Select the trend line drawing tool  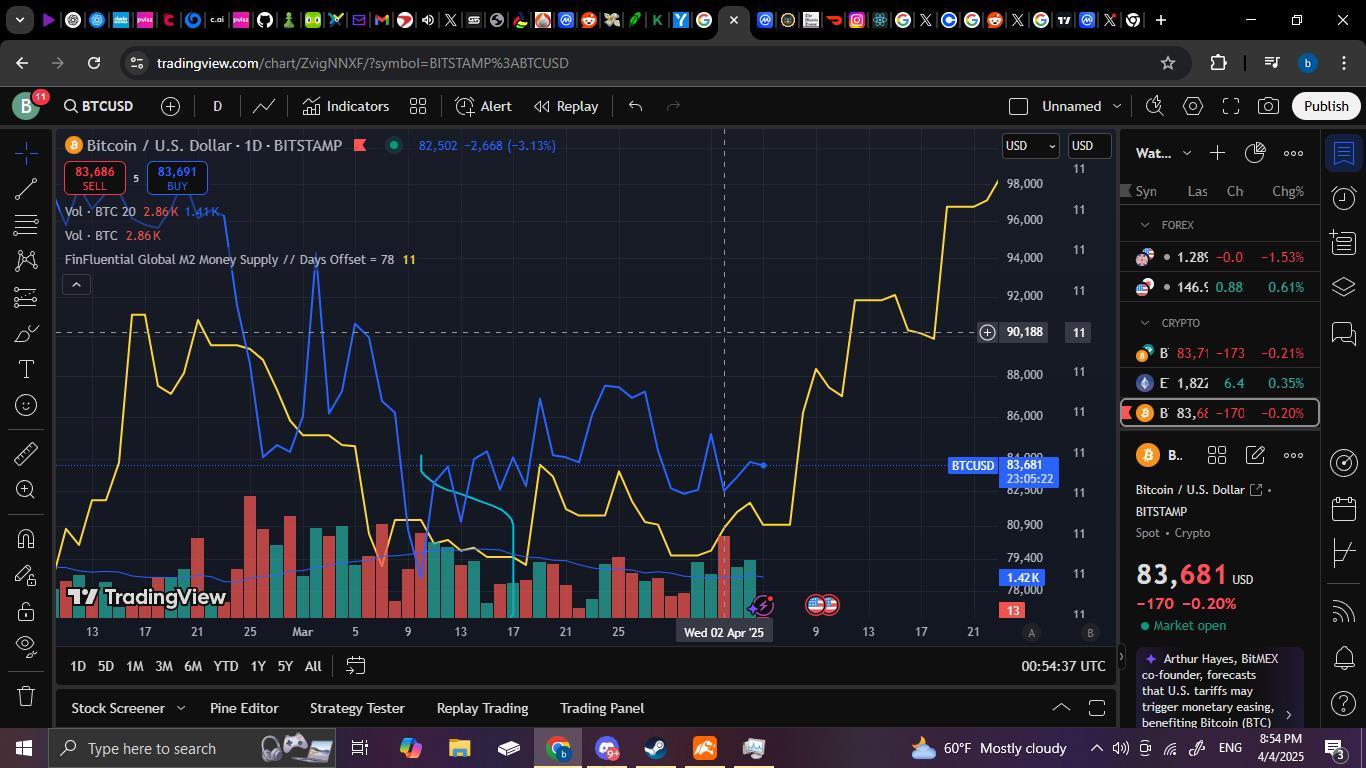27,189
